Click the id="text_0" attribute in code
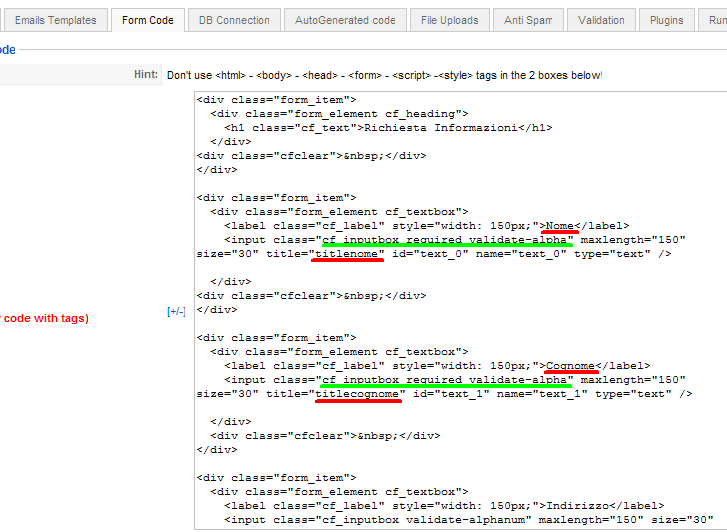The height and width of the screenshot is (532, 727). coord(430,254)
